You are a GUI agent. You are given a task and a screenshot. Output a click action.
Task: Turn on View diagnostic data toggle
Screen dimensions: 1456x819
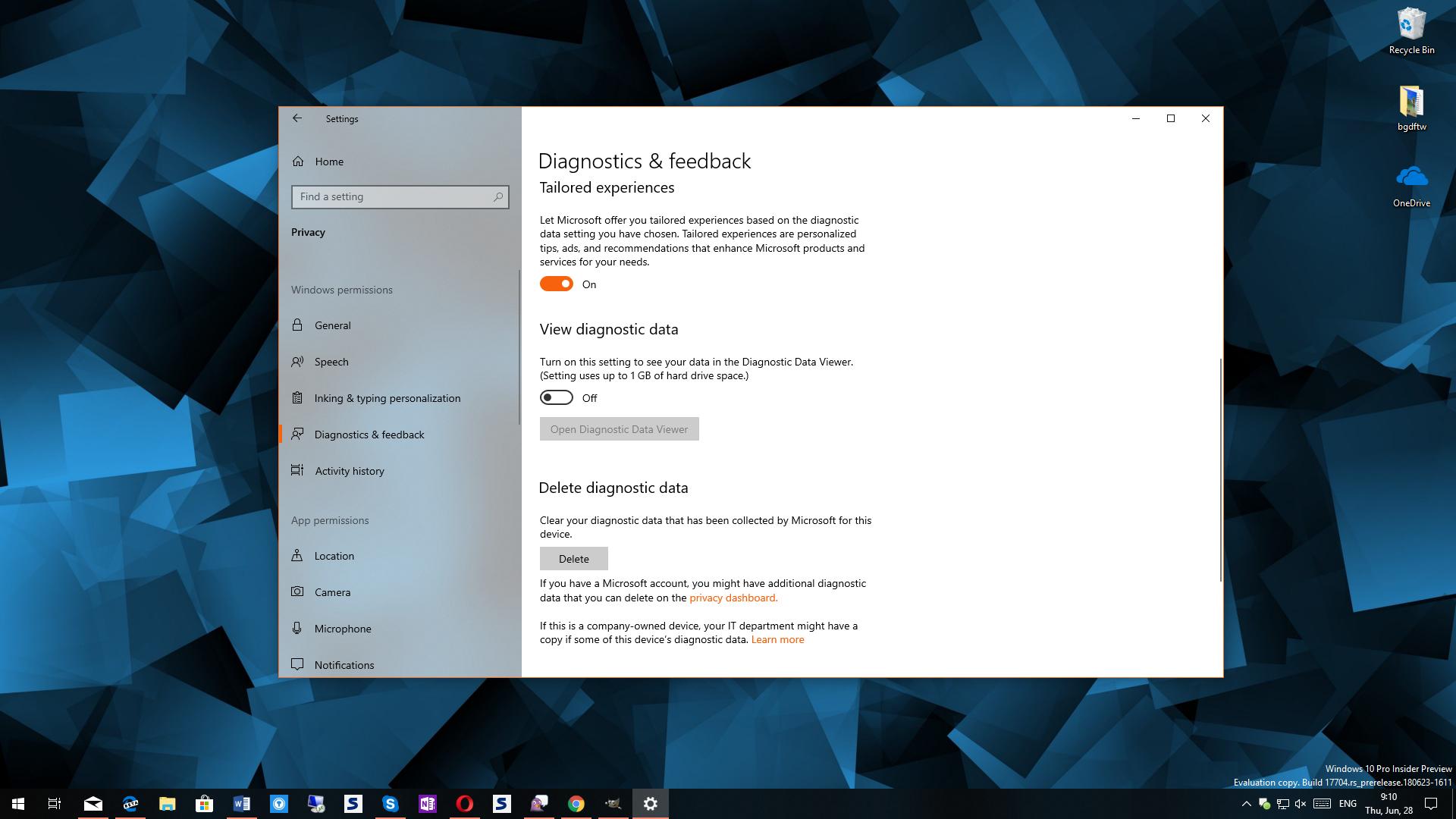[556, 397]
